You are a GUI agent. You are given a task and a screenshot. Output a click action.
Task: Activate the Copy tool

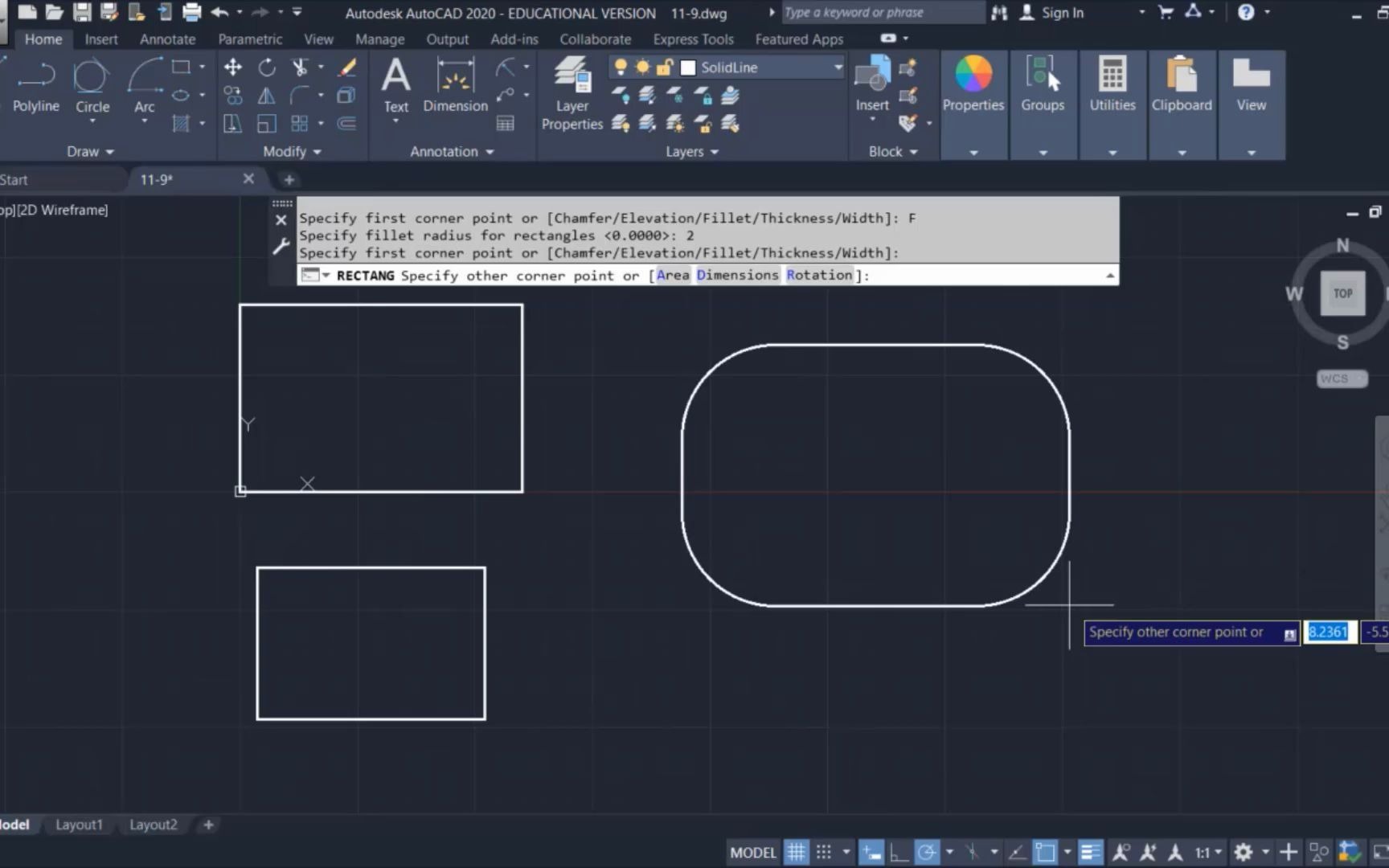[x=233, y=96]
